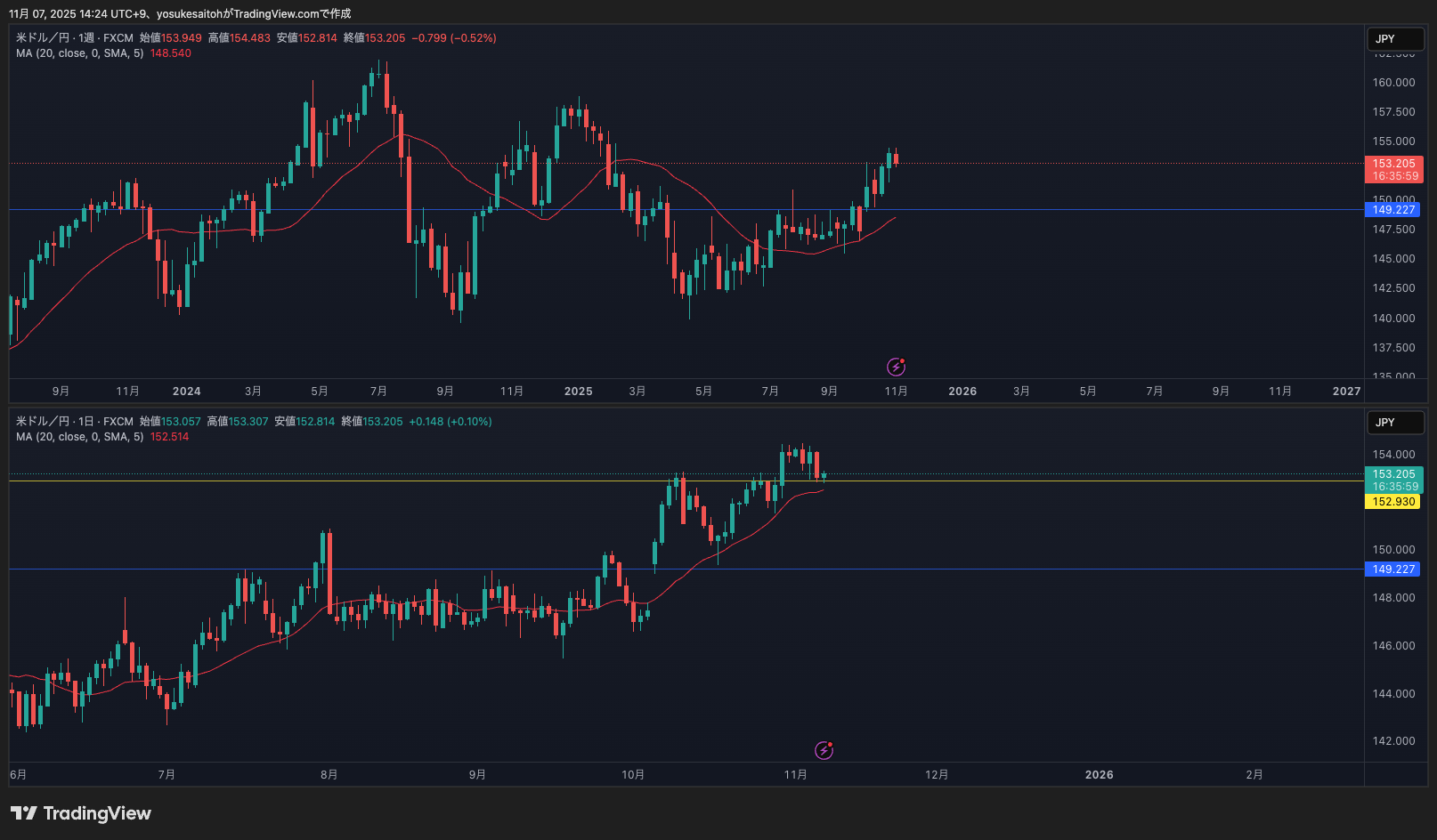Click the 160.000 level on weekly price axis

[1393, 83]
